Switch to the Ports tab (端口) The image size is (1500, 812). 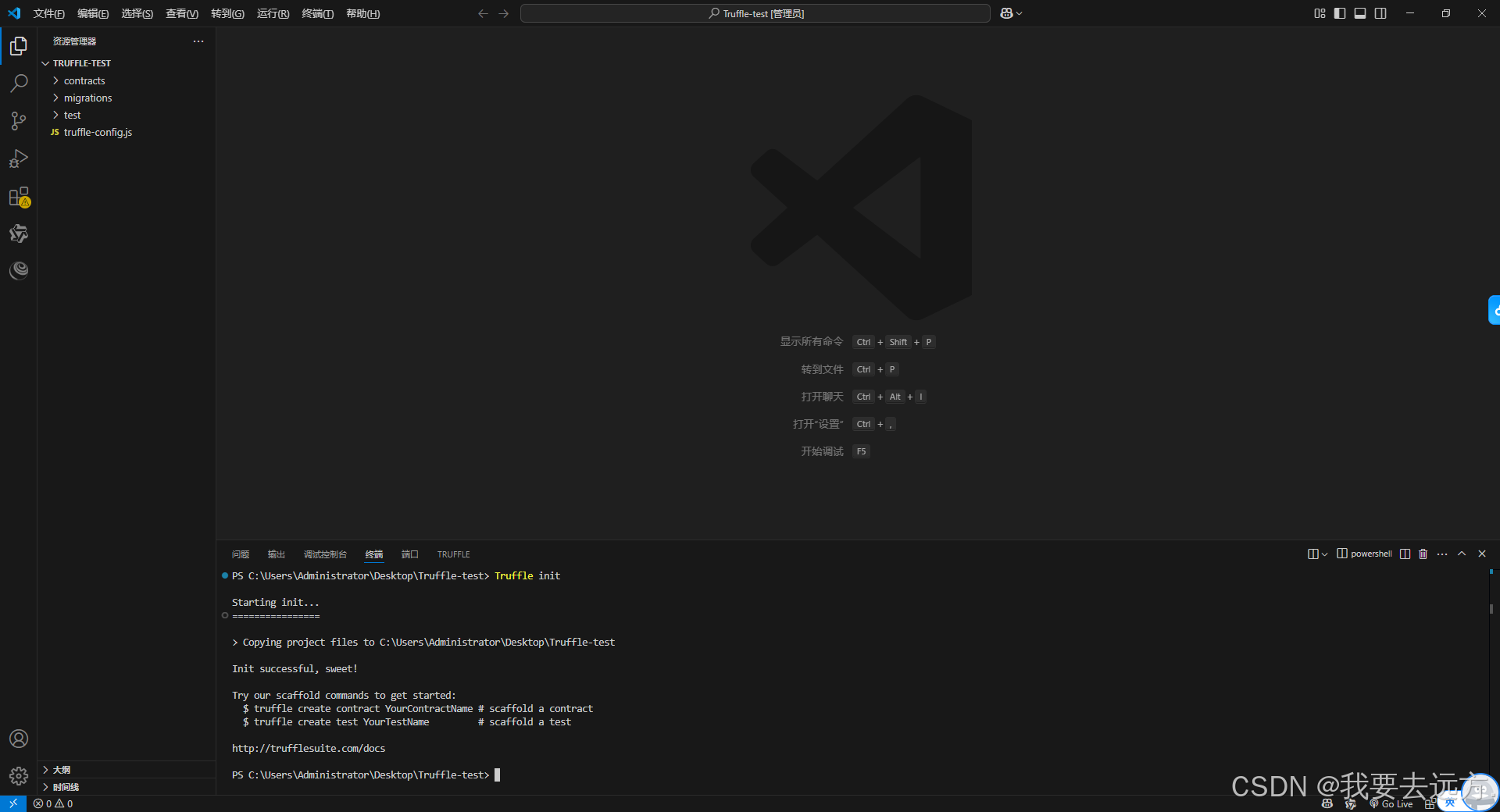click(x=410, y=554)
